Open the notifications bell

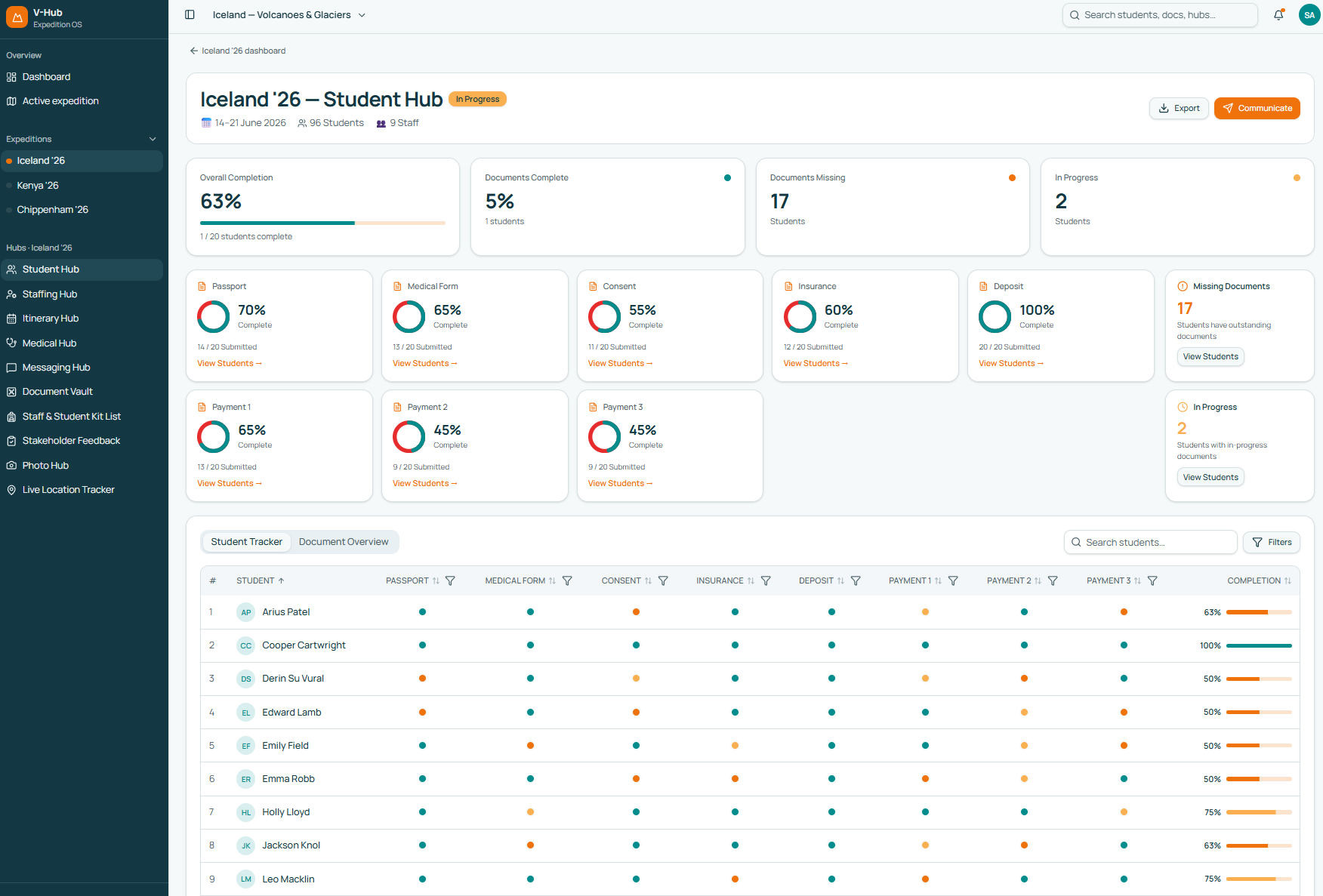coord(1278,15)
